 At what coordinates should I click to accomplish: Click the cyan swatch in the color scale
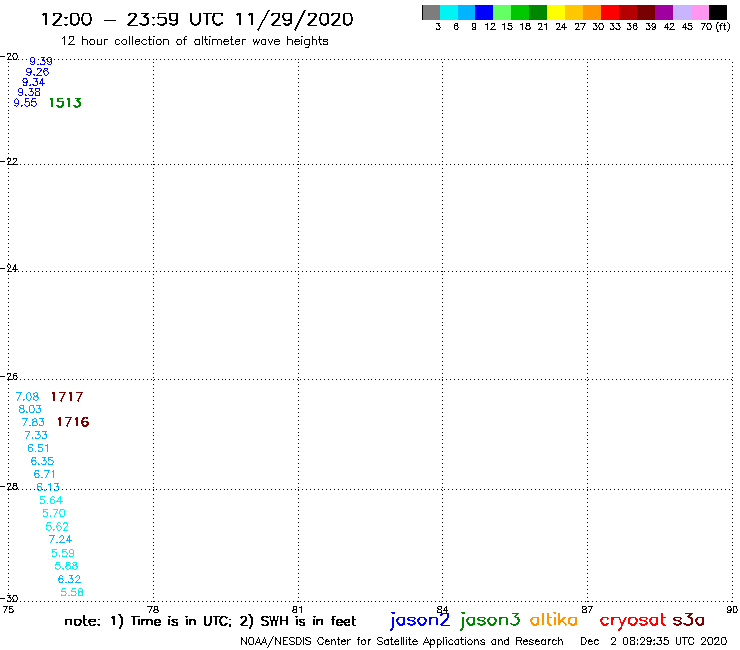point(449,12)
